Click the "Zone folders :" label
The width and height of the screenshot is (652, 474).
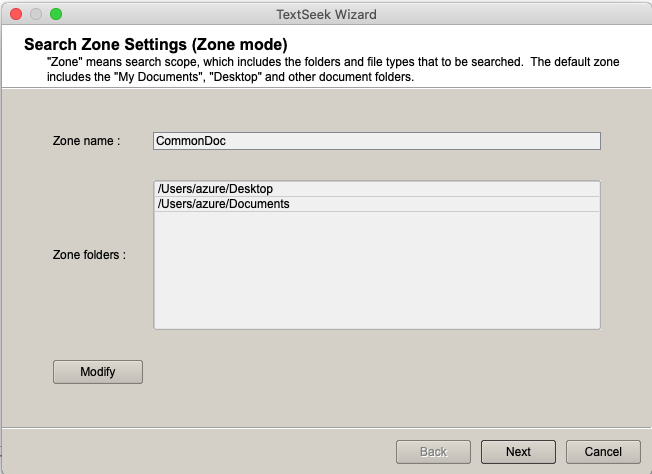coord(89,255)
